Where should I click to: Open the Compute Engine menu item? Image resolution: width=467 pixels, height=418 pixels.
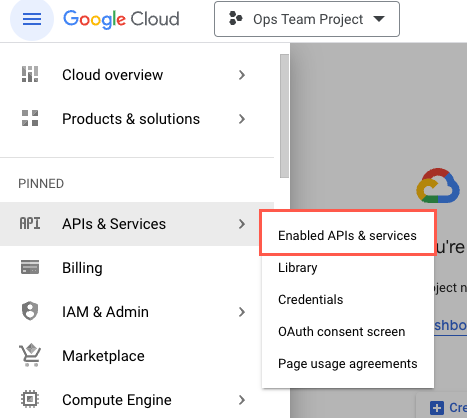click(137, 400)
